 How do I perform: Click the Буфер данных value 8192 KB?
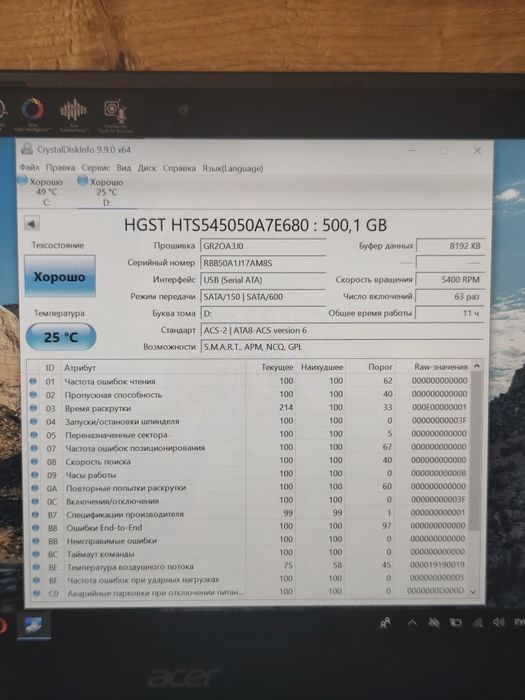(450, 246)
